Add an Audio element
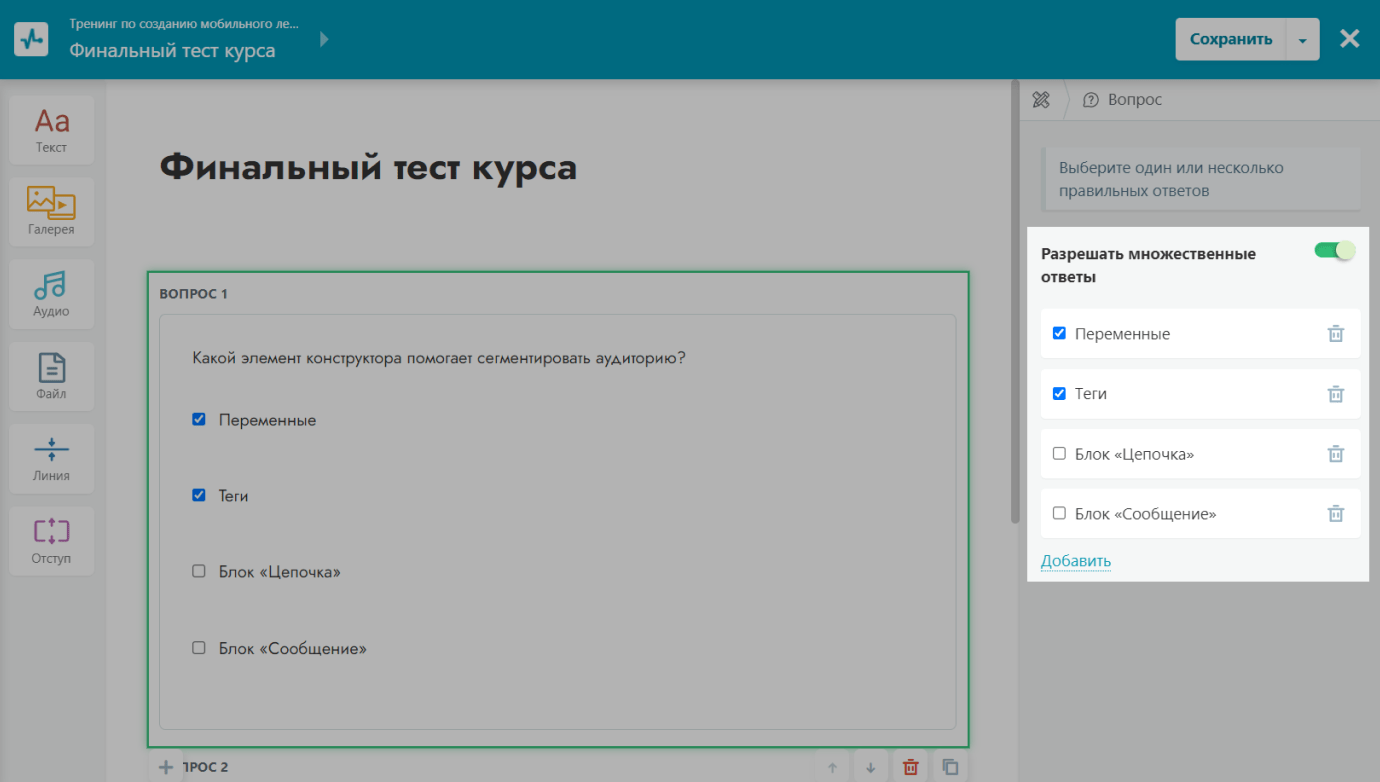Viewport: 1380px width, 782px height. pos(51,294)
